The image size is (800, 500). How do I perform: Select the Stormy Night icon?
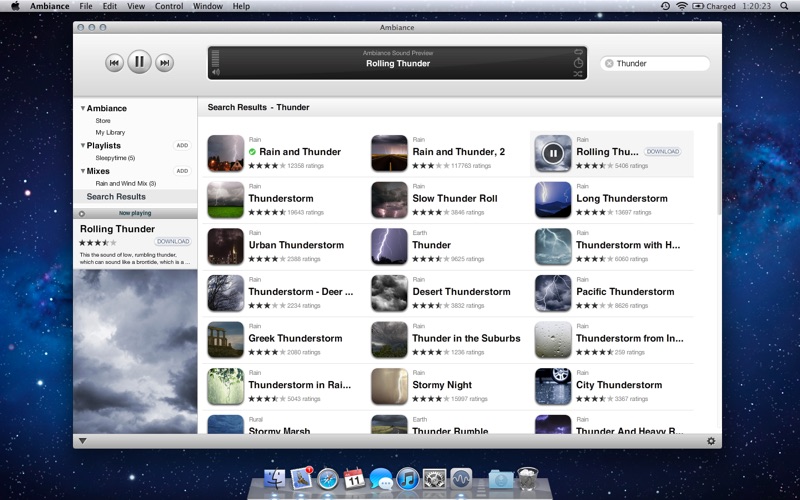(x=389, y=387)
